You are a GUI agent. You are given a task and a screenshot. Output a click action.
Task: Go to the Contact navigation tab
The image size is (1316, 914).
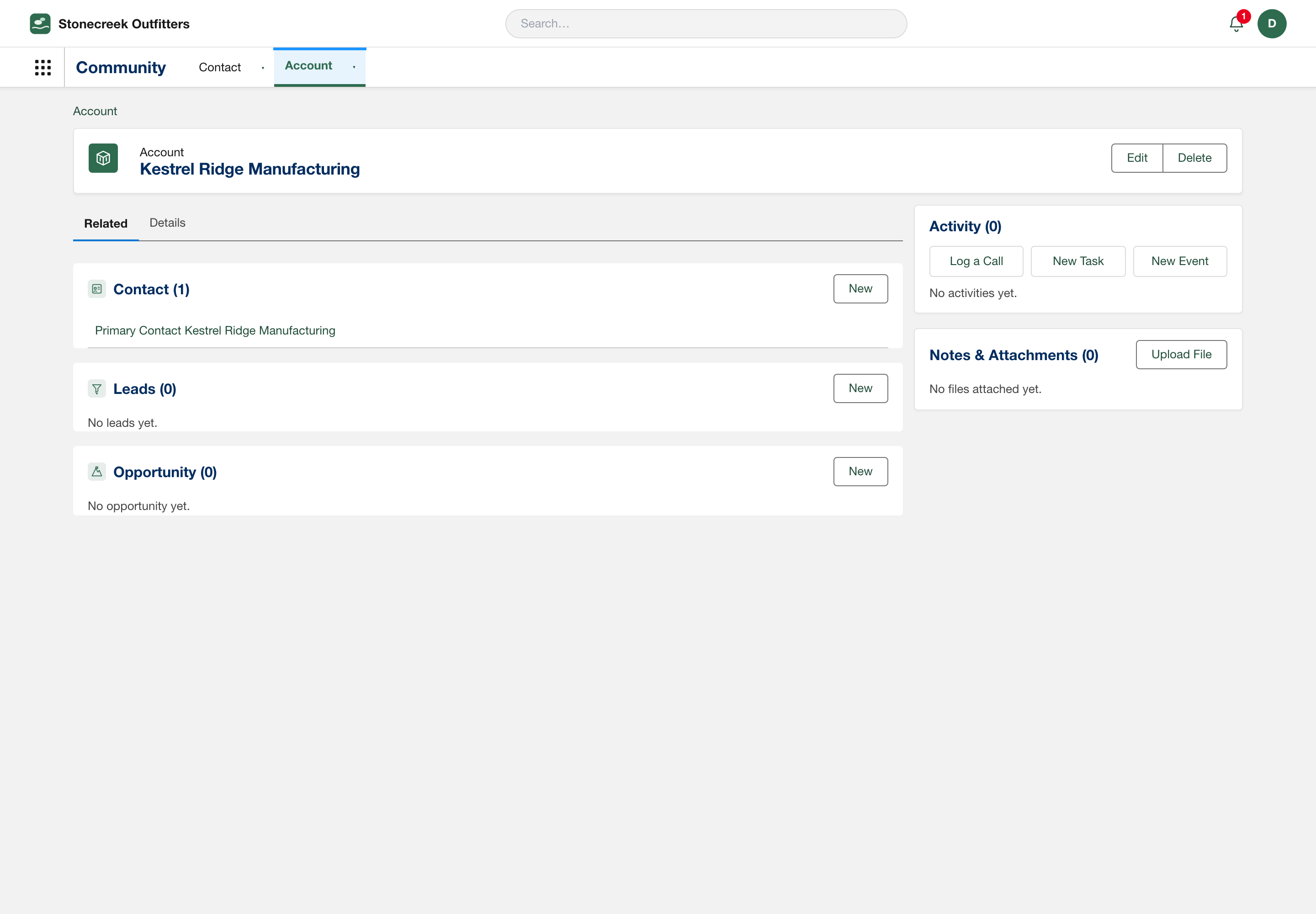[x=220, y=68]
